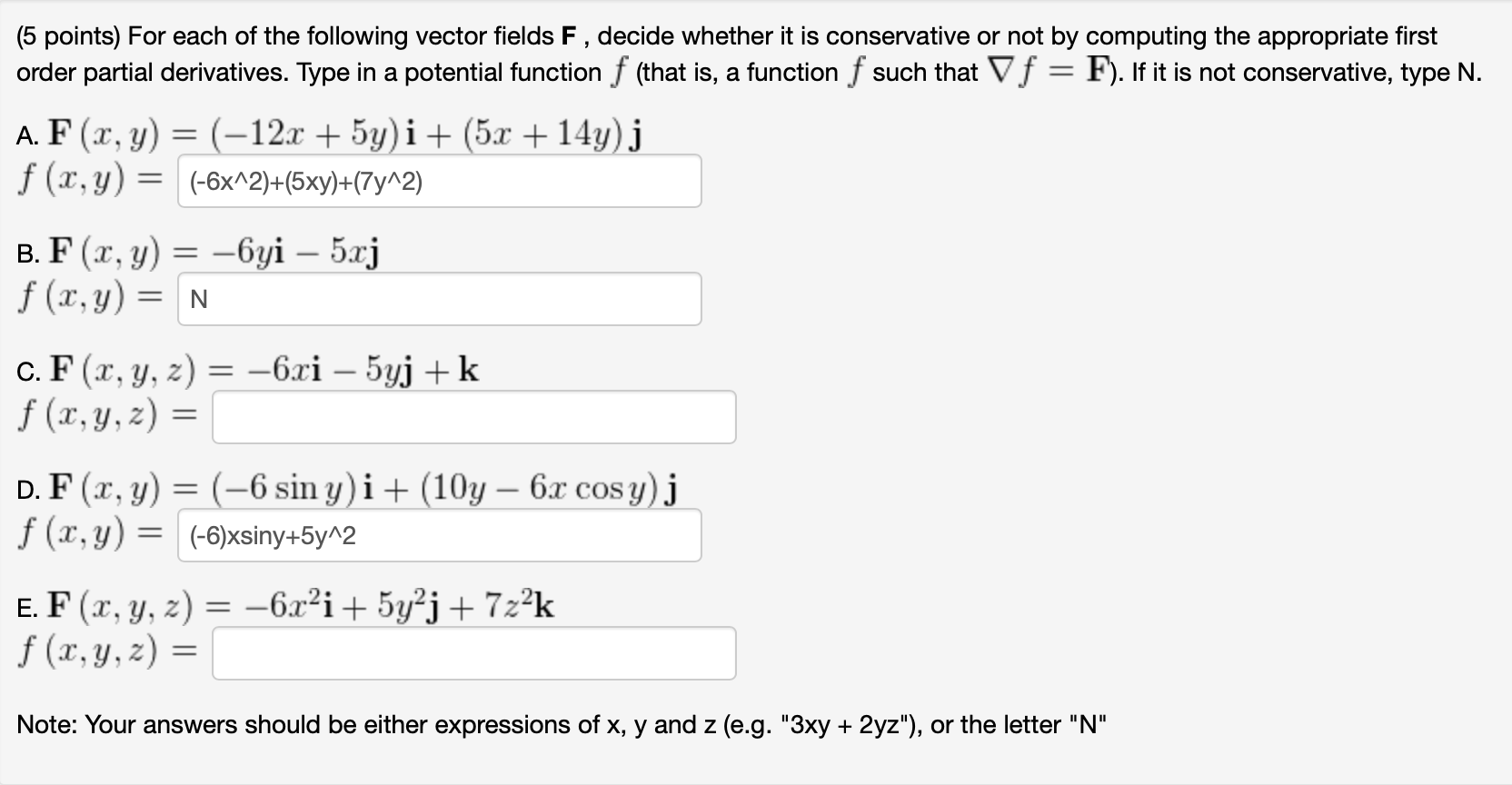Click the label A for the first field
The height and width of the screenshot is (785, 1512).
coord(26,134)
